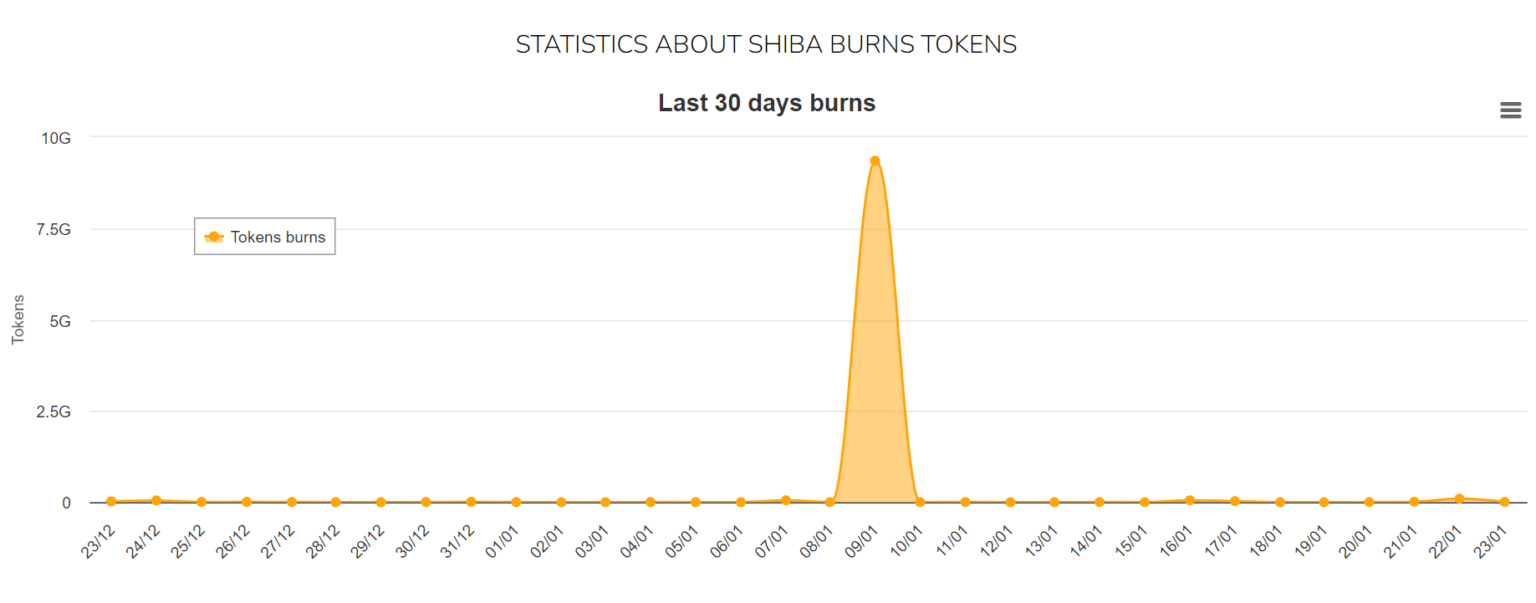Click the STATISTICS ABOUT SHIBA BURNS TOKENS heading

click(x=766, y=44)
